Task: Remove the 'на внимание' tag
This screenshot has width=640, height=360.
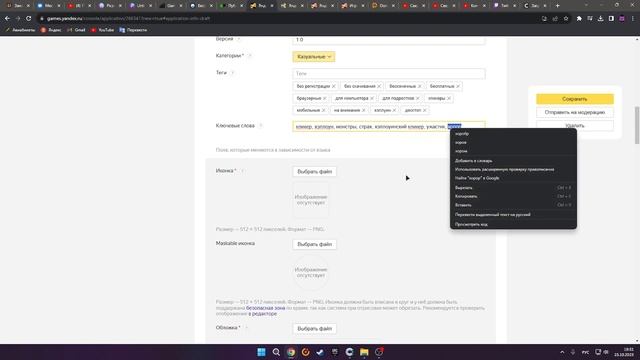Action: (364, 110)
